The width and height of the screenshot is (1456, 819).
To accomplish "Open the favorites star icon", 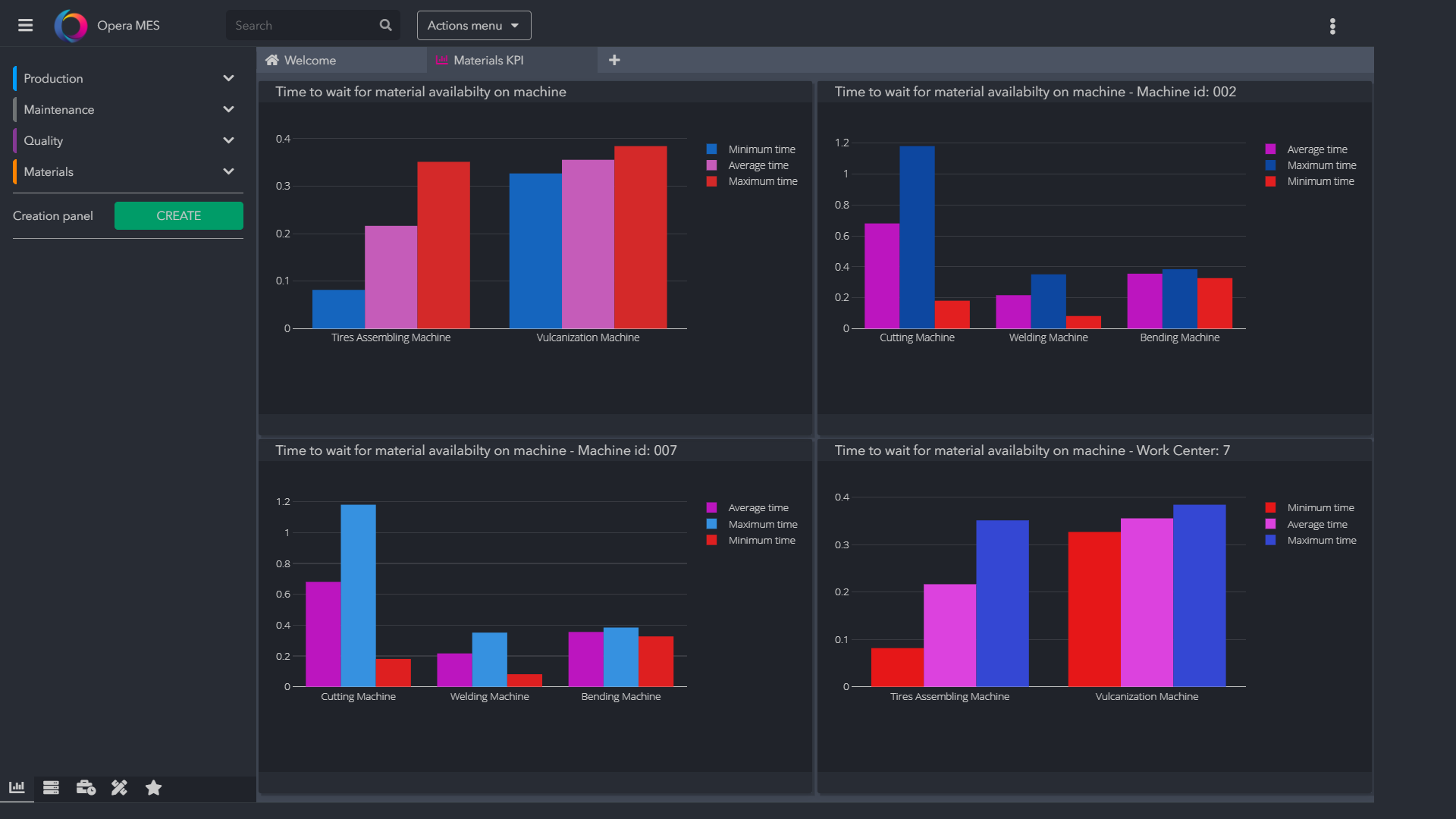I will point(153,788).
